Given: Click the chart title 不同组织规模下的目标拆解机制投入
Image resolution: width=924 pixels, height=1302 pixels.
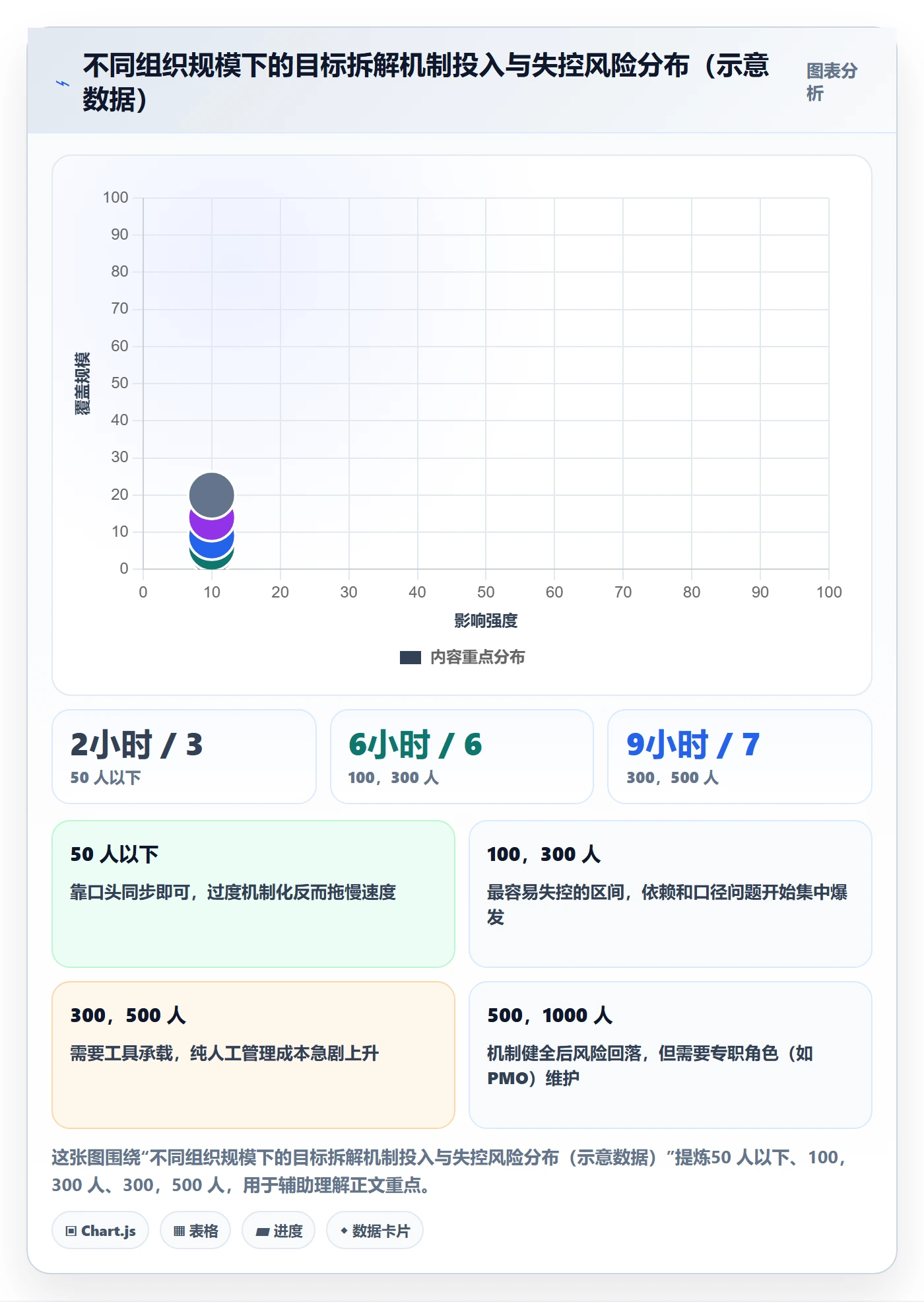Looking at the screenshot, I should click(x=426, y=82).
